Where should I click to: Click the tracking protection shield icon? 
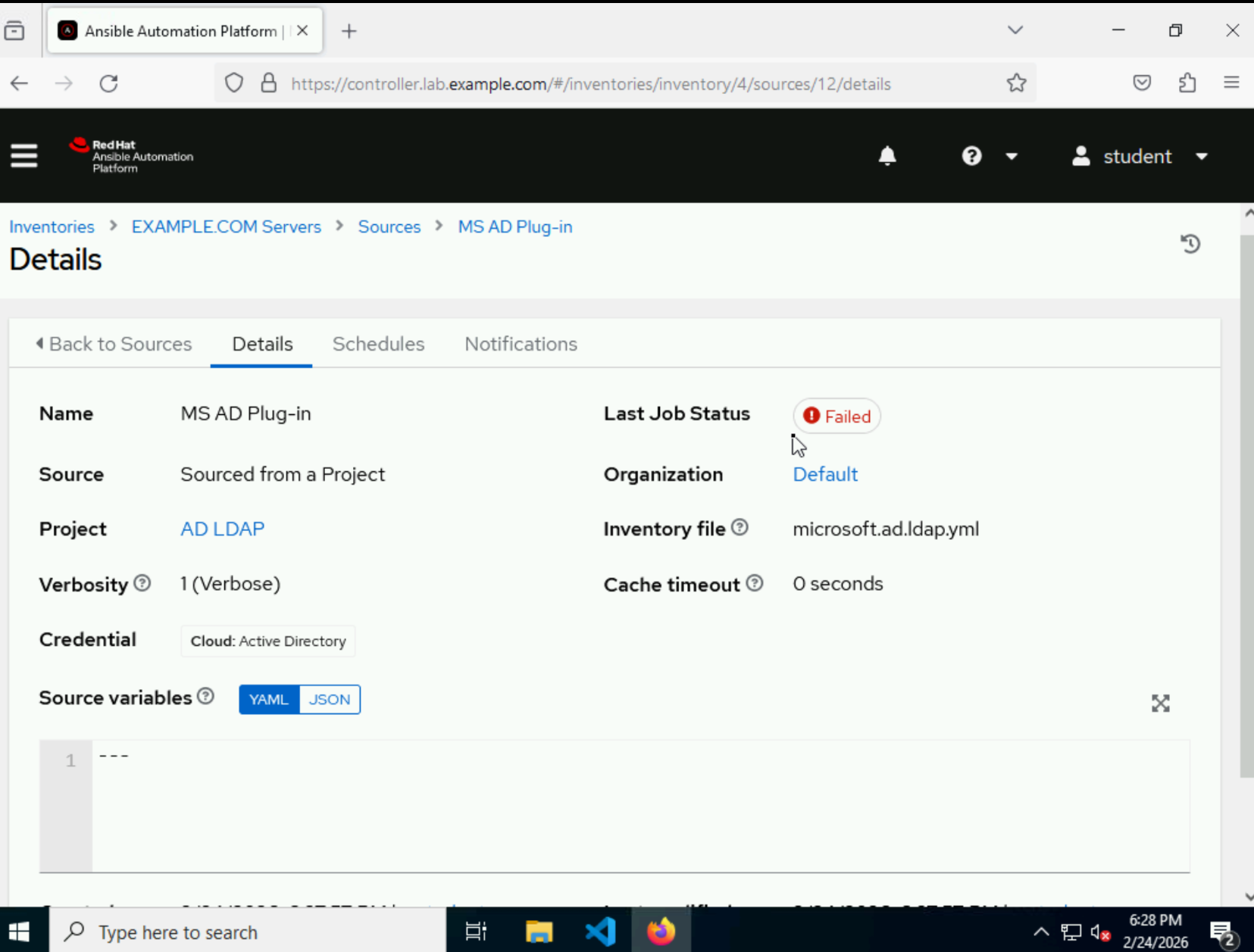[x=234, y=83]
